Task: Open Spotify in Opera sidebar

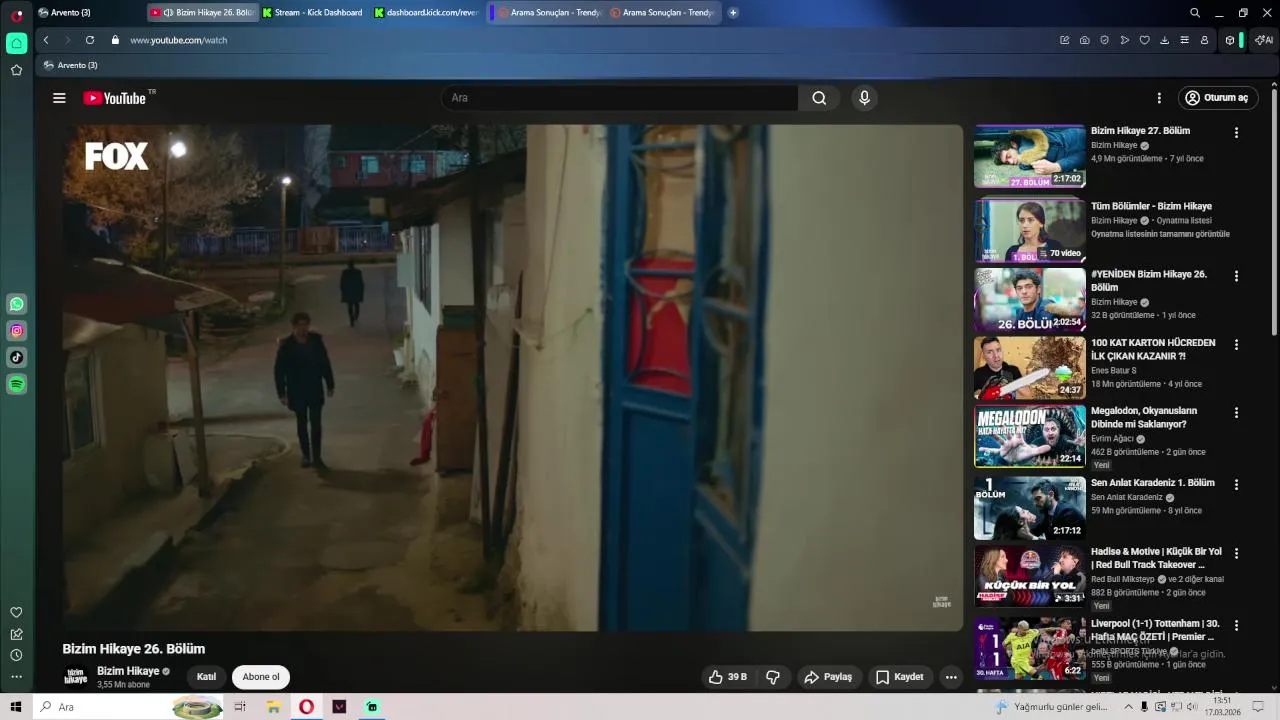Action: pos(16,384)
